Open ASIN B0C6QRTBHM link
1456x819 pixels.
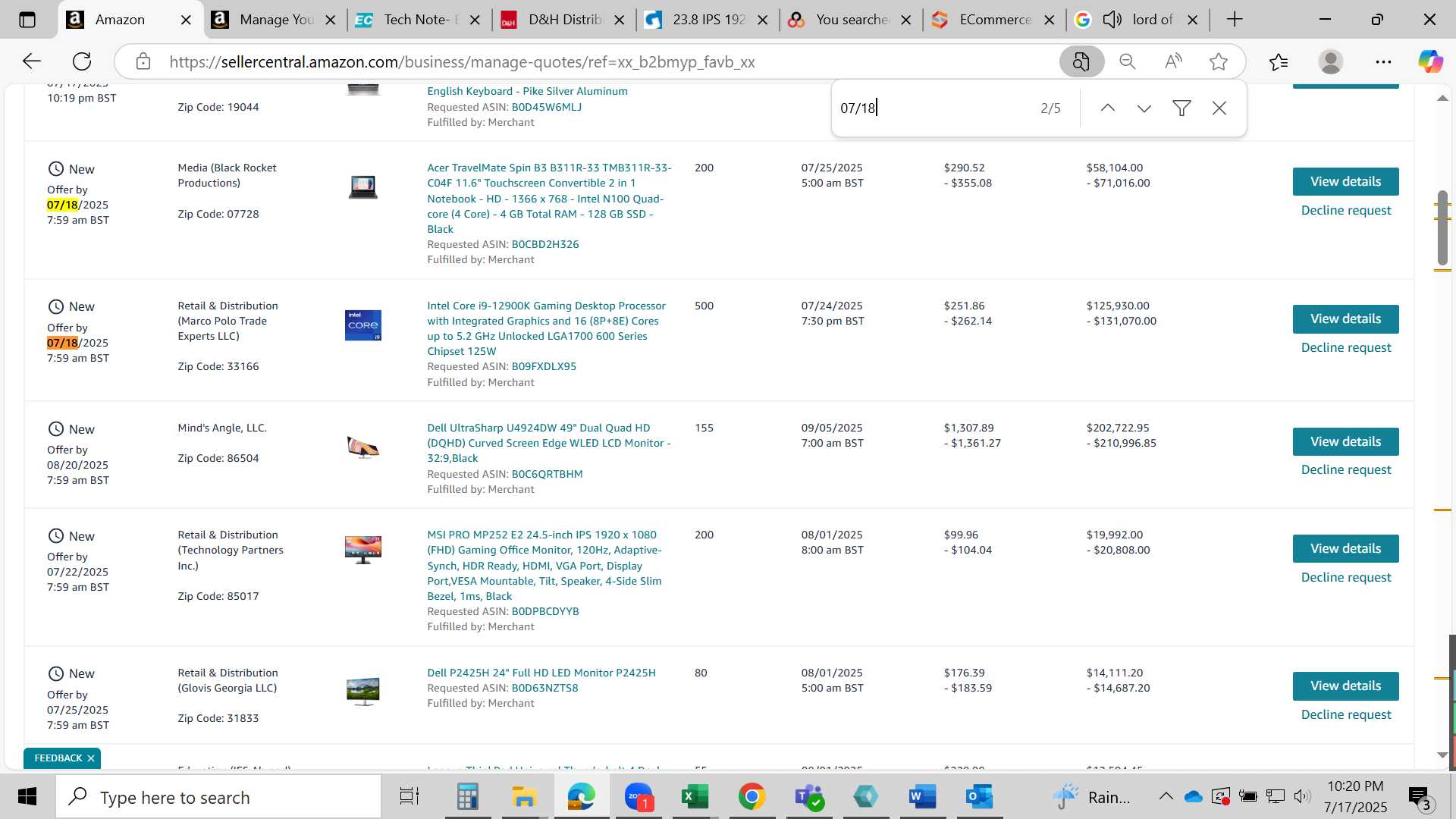pos(547,474)
